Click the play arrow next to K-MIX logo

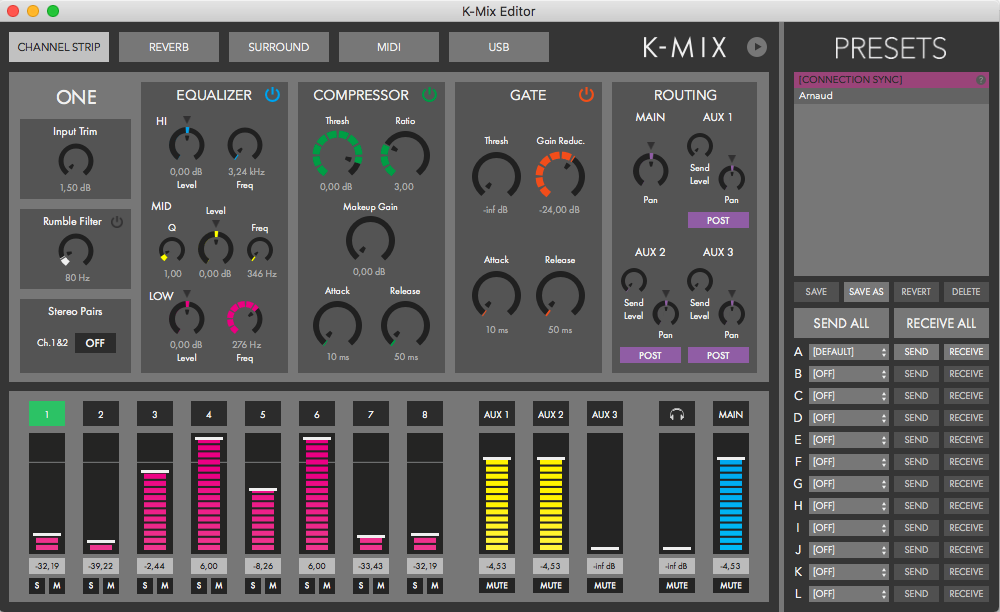pos(757,46)
